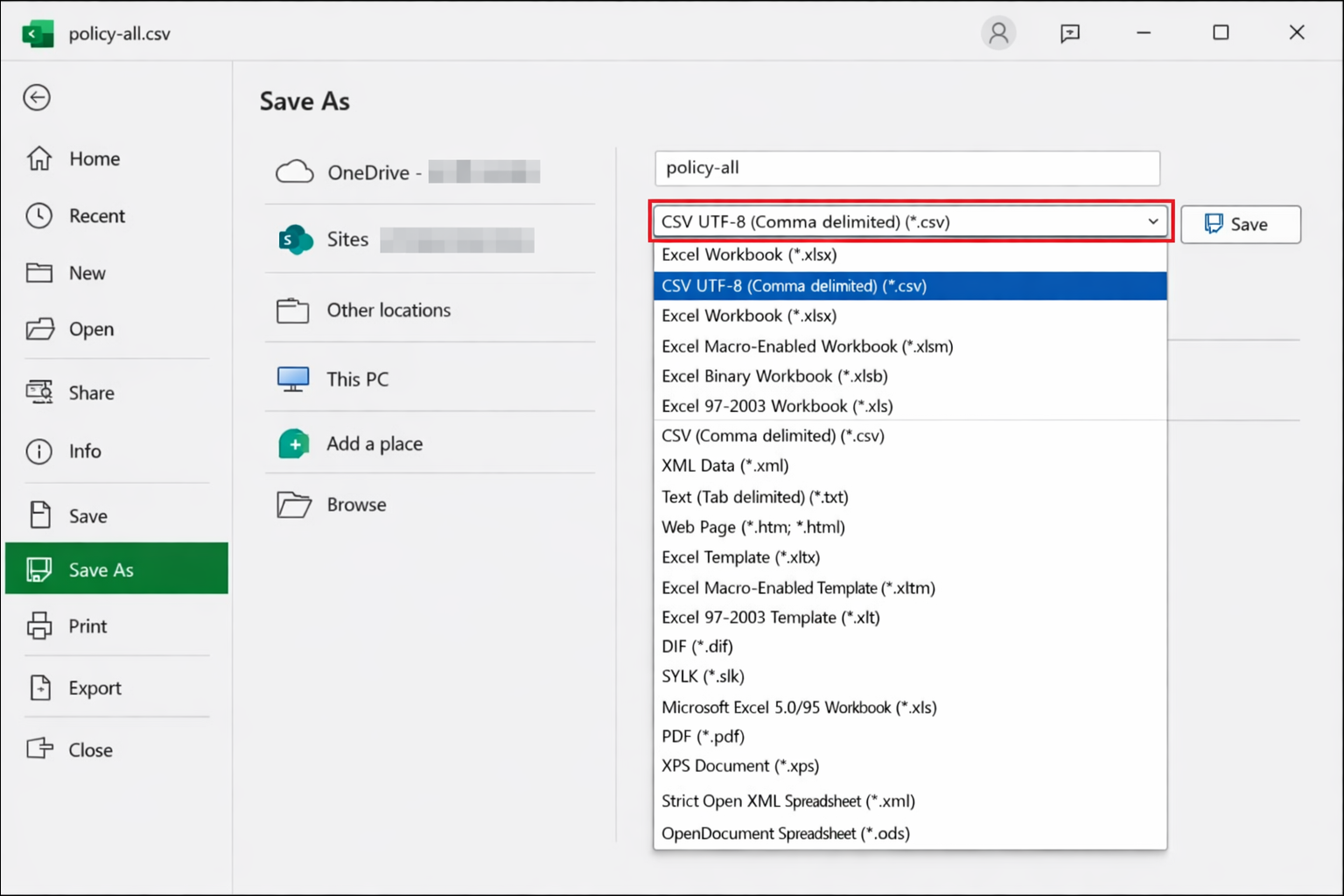Click the Info circle icon in sidebar

[39, 451]
